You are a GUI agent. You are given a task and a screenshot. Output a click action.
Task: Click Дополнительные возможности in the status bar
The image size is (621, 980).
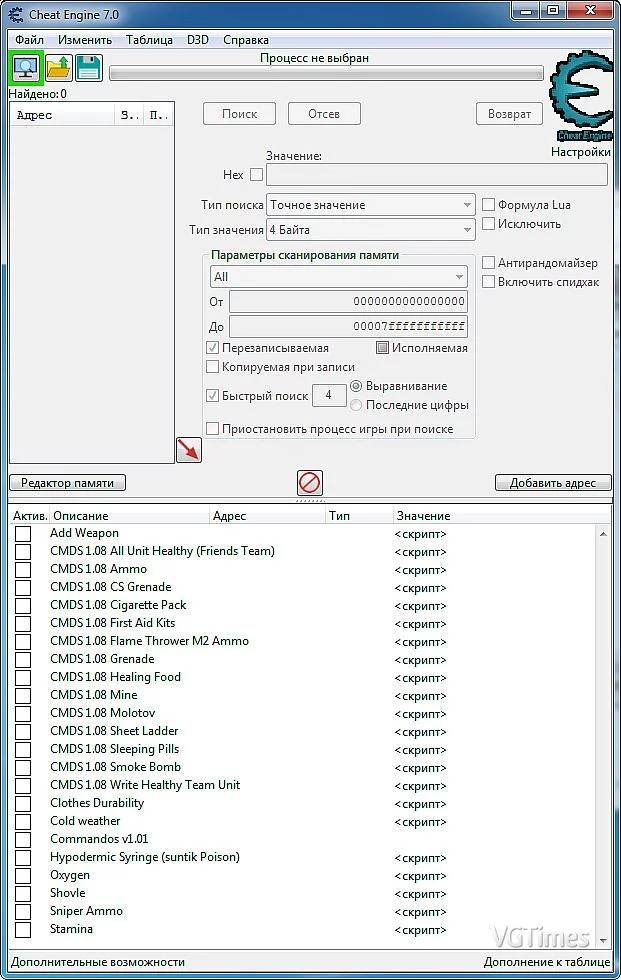click(x=98, y=962)
